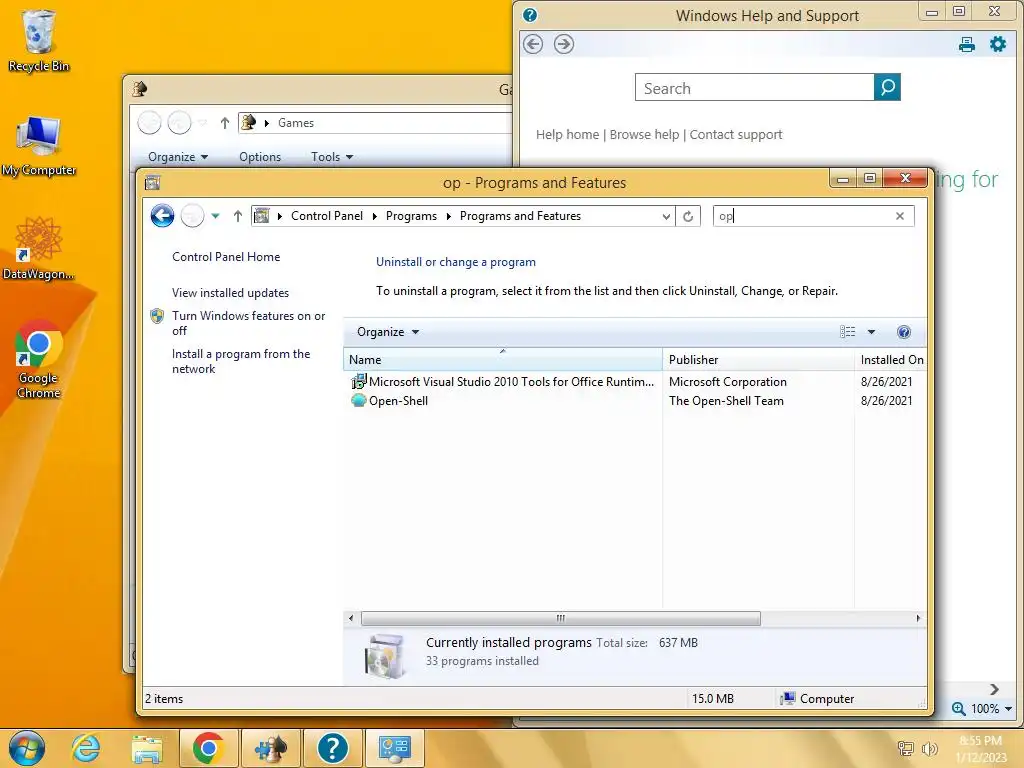Refresh the Programs and Features address bar
Viewport: 1024px width, 768px height.
688,216
